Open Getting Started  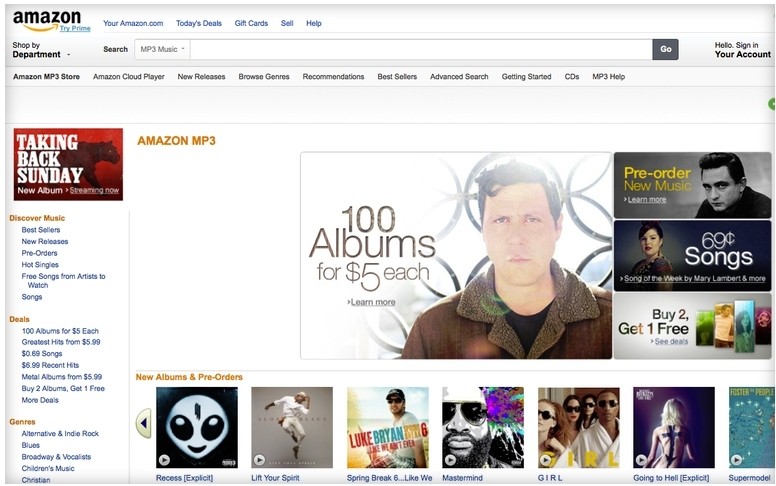[526, 77]
